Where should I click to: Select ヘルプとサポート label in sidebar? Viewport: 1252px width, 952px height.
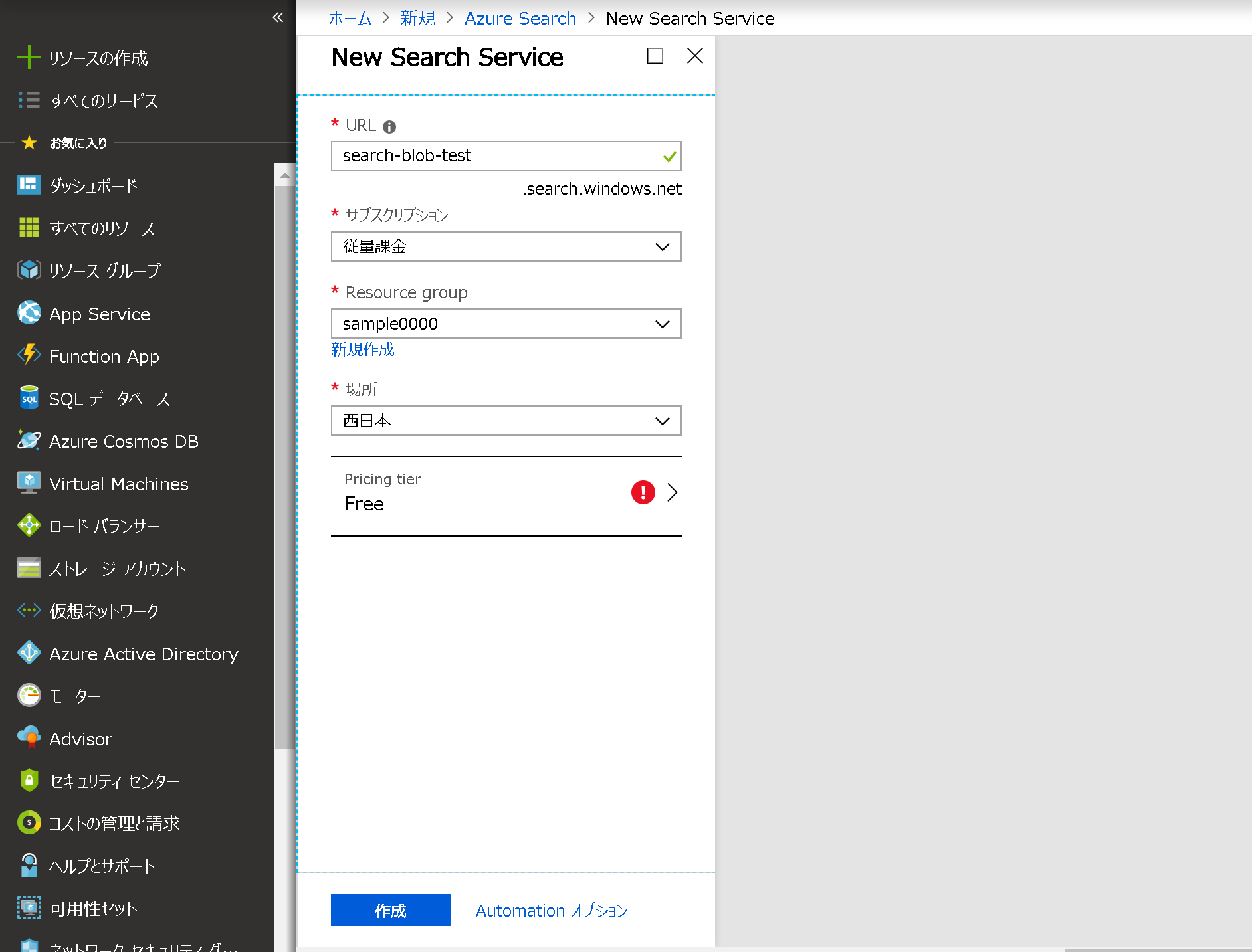[x=102, y=866]
